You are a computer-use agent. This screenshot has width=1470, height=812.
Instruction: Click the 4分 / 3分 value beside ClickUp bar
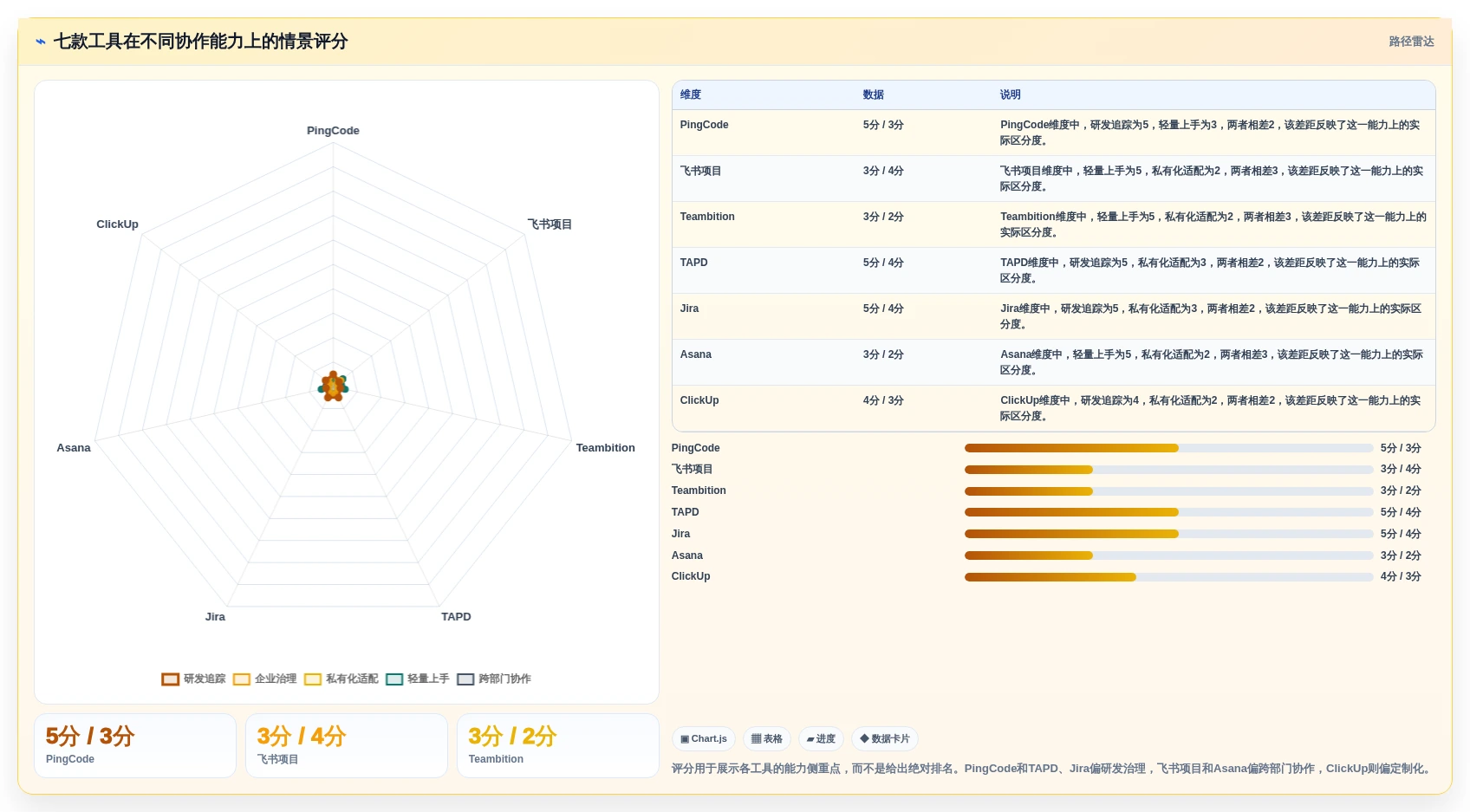point(1401,576)
